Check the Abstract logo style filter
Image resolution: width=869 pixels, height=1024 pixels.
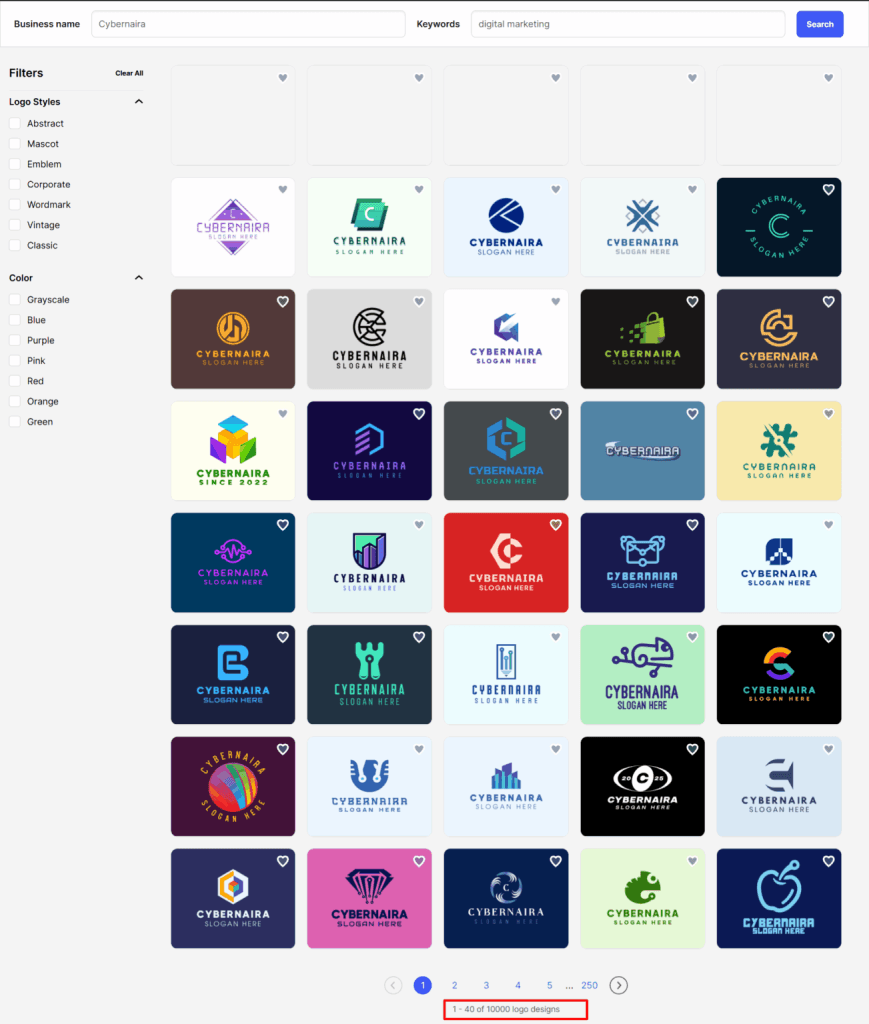pos(14,123)
